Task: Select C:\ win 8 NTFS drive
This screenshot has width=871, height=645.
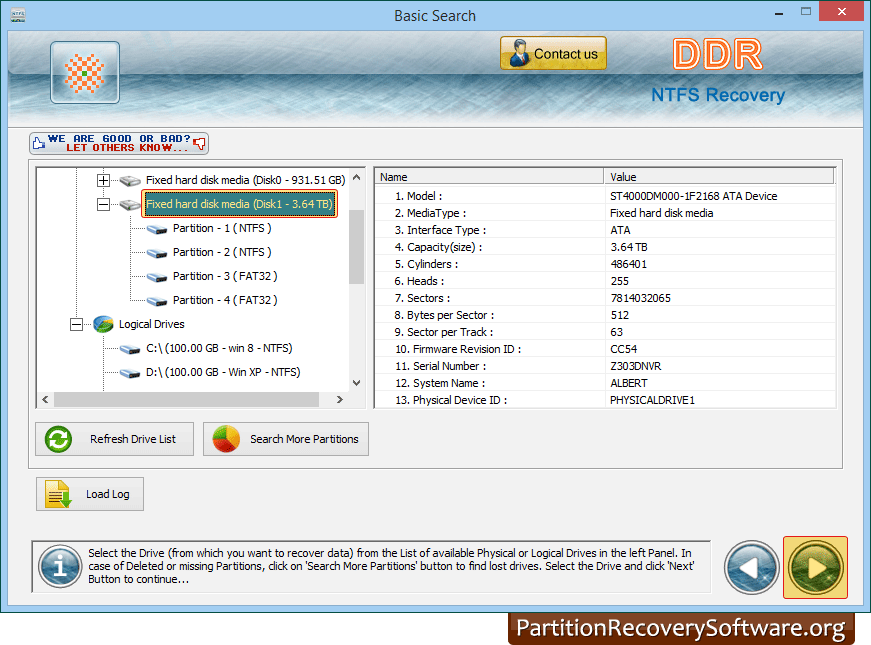Action: (219, 348)
